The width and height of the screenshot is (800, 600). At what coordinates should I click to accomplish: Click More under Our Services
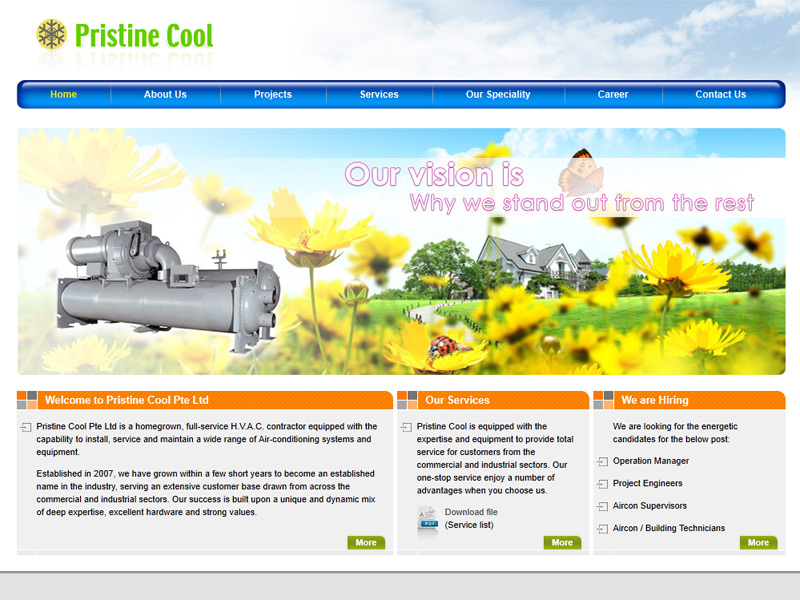(x=562, y=542)
